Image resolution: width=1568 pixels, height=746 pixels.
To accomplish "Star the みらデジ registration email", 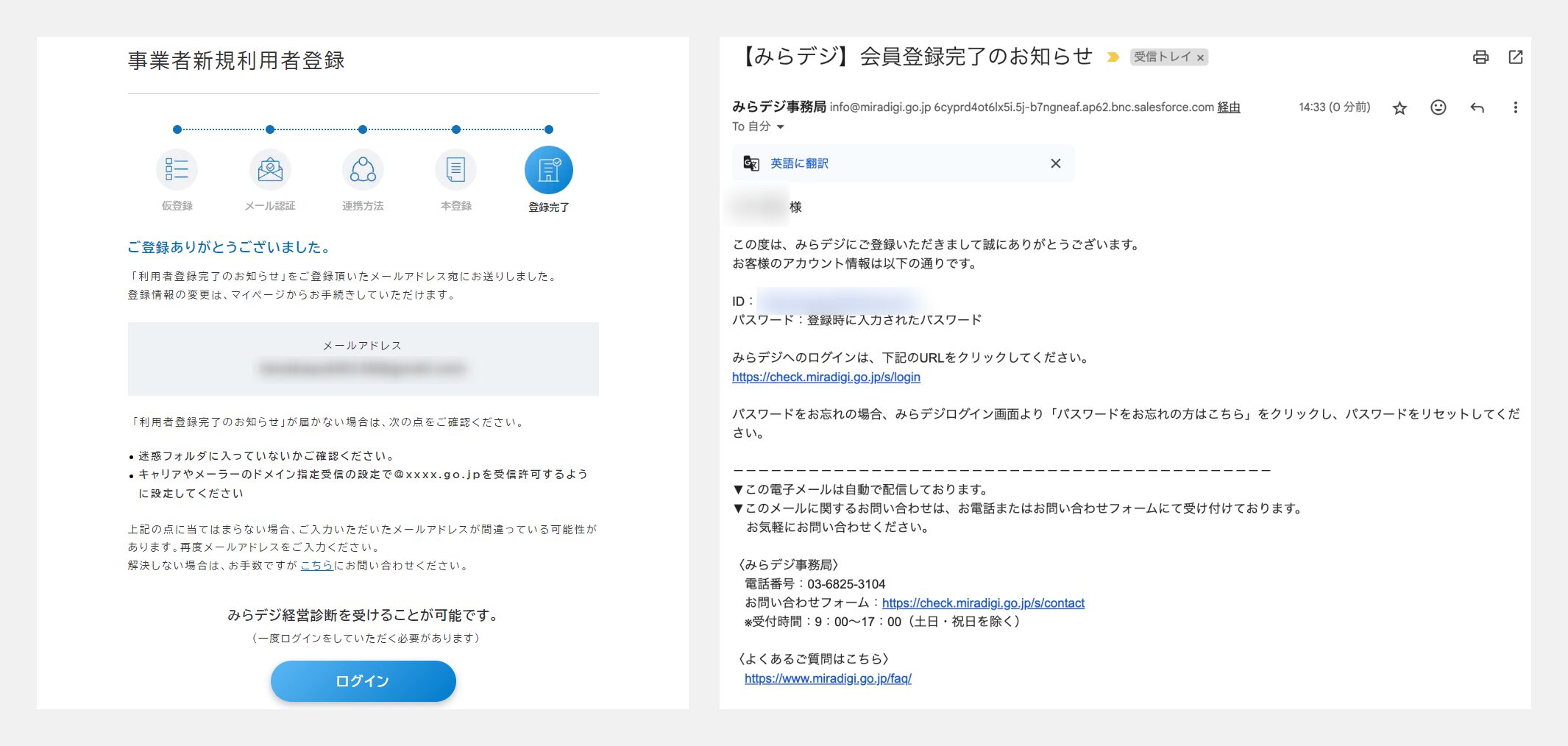I will coord(1400,108).
